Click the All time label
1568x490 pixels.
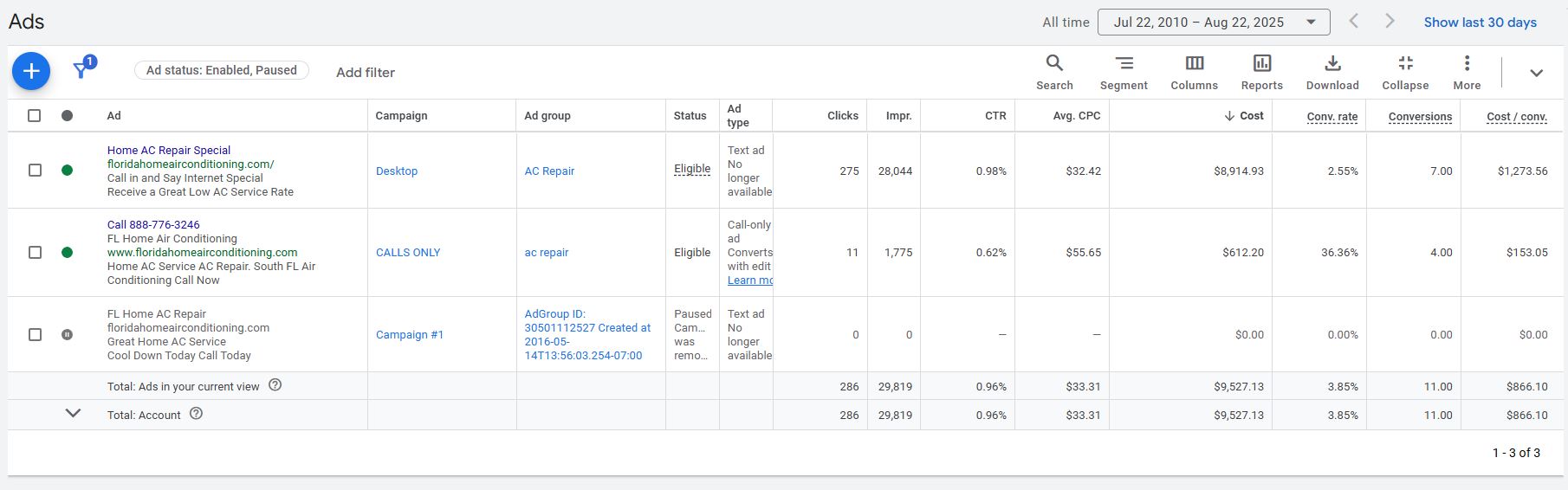click(x=1066, y=23)
